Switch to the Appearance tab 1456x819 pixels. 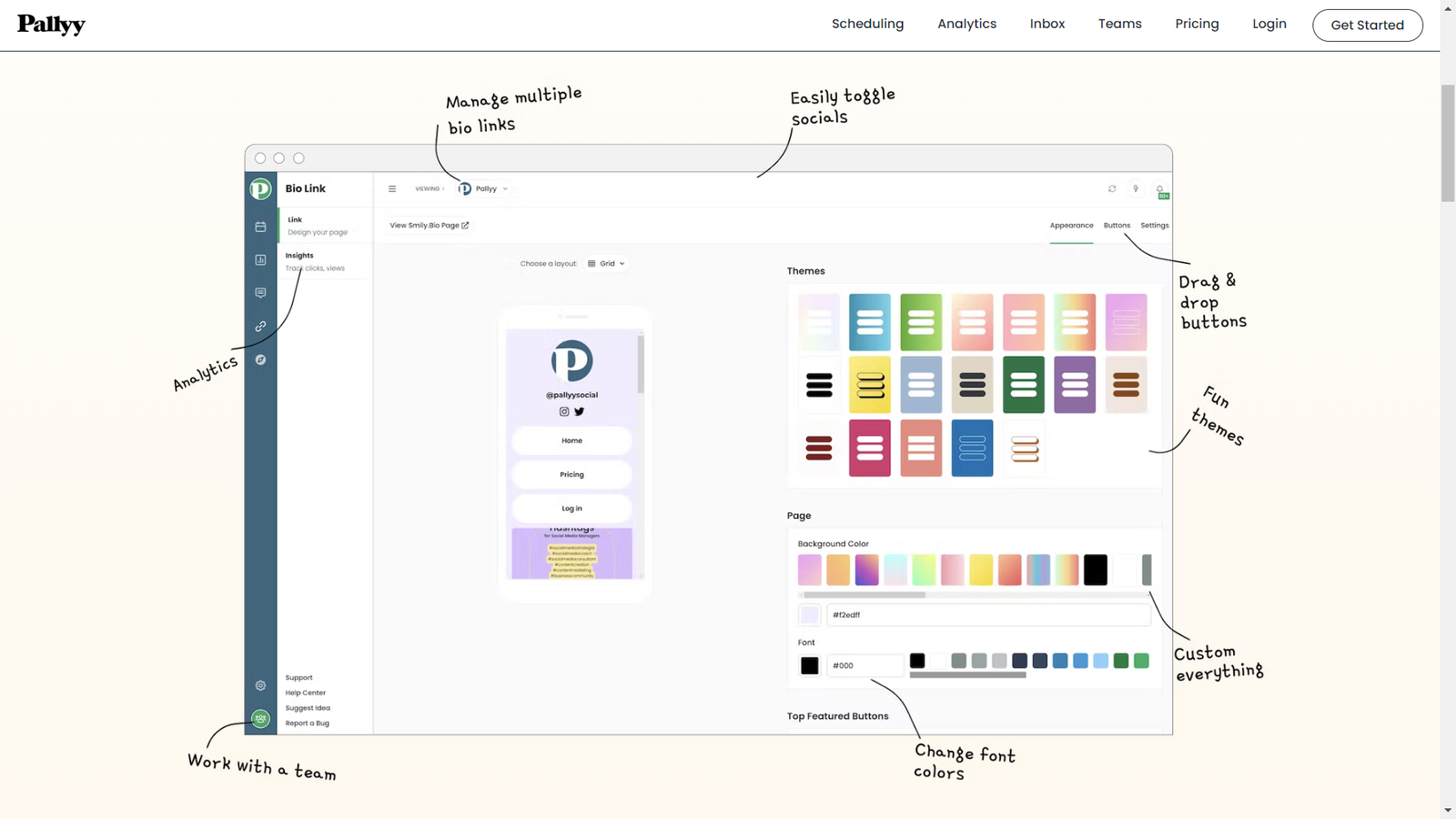point(1071,226)
